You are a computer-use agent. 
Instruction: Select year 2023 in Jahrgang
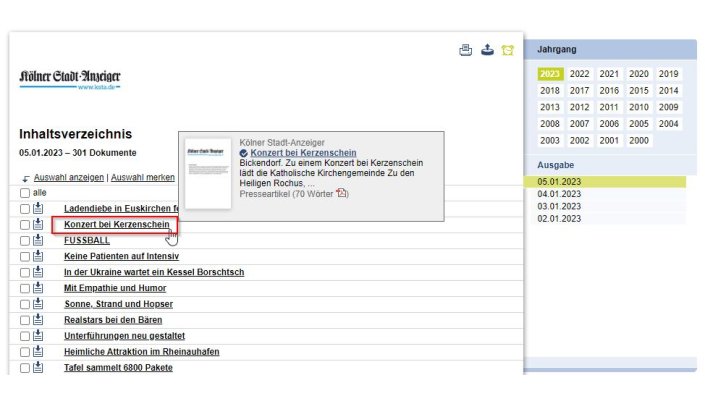pos(550,74)
